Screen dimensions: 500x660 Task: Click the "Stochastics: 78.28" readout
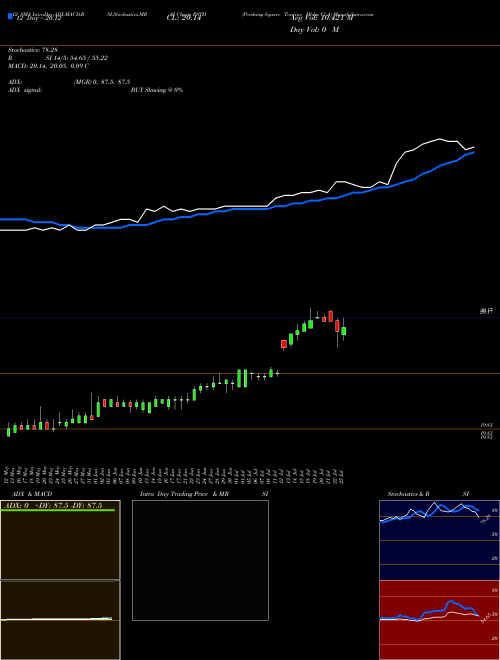click(32, 50)
